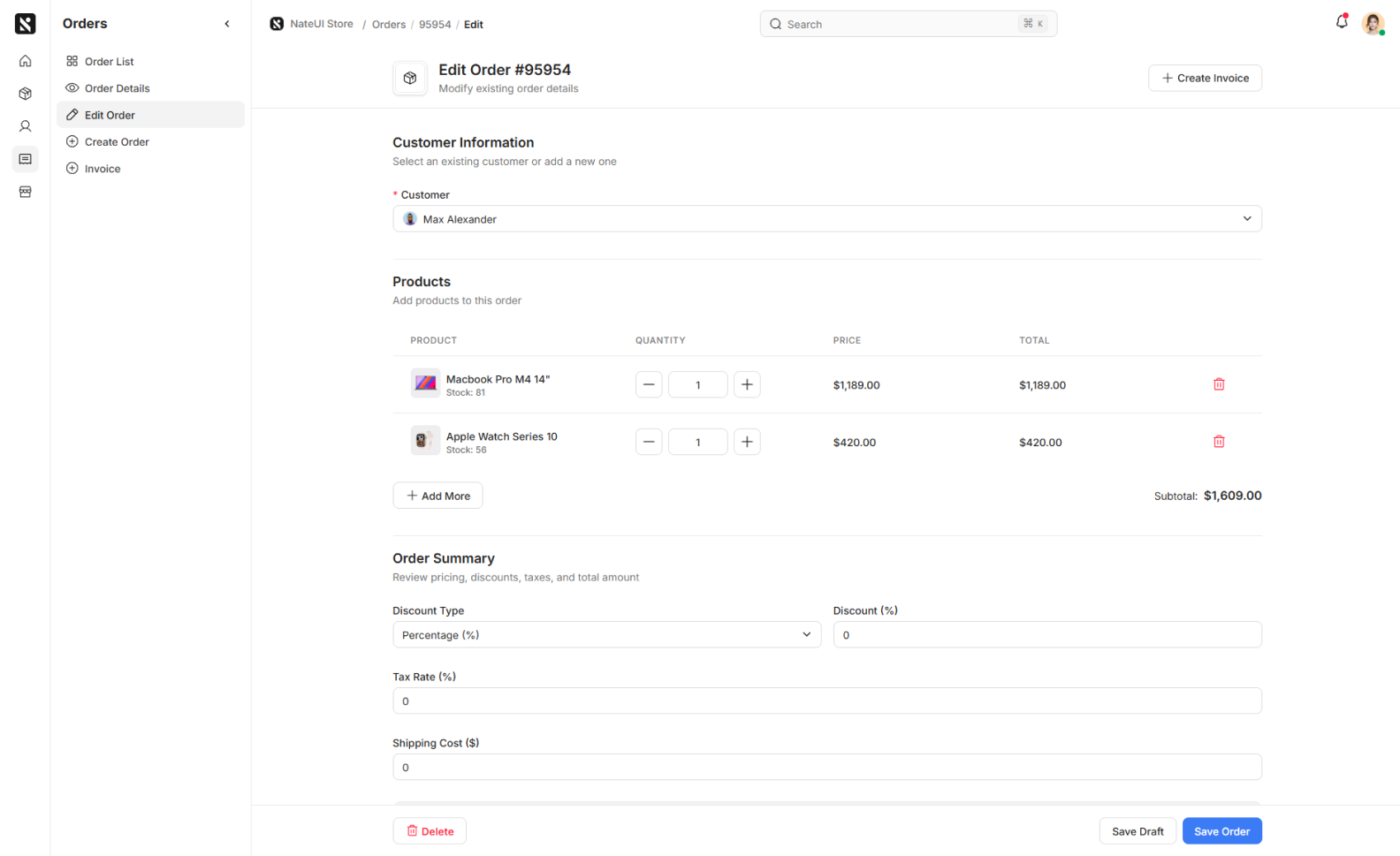Open the user profile avatar
Screen dimensions: 1400x856
[x=1373, y=24]
